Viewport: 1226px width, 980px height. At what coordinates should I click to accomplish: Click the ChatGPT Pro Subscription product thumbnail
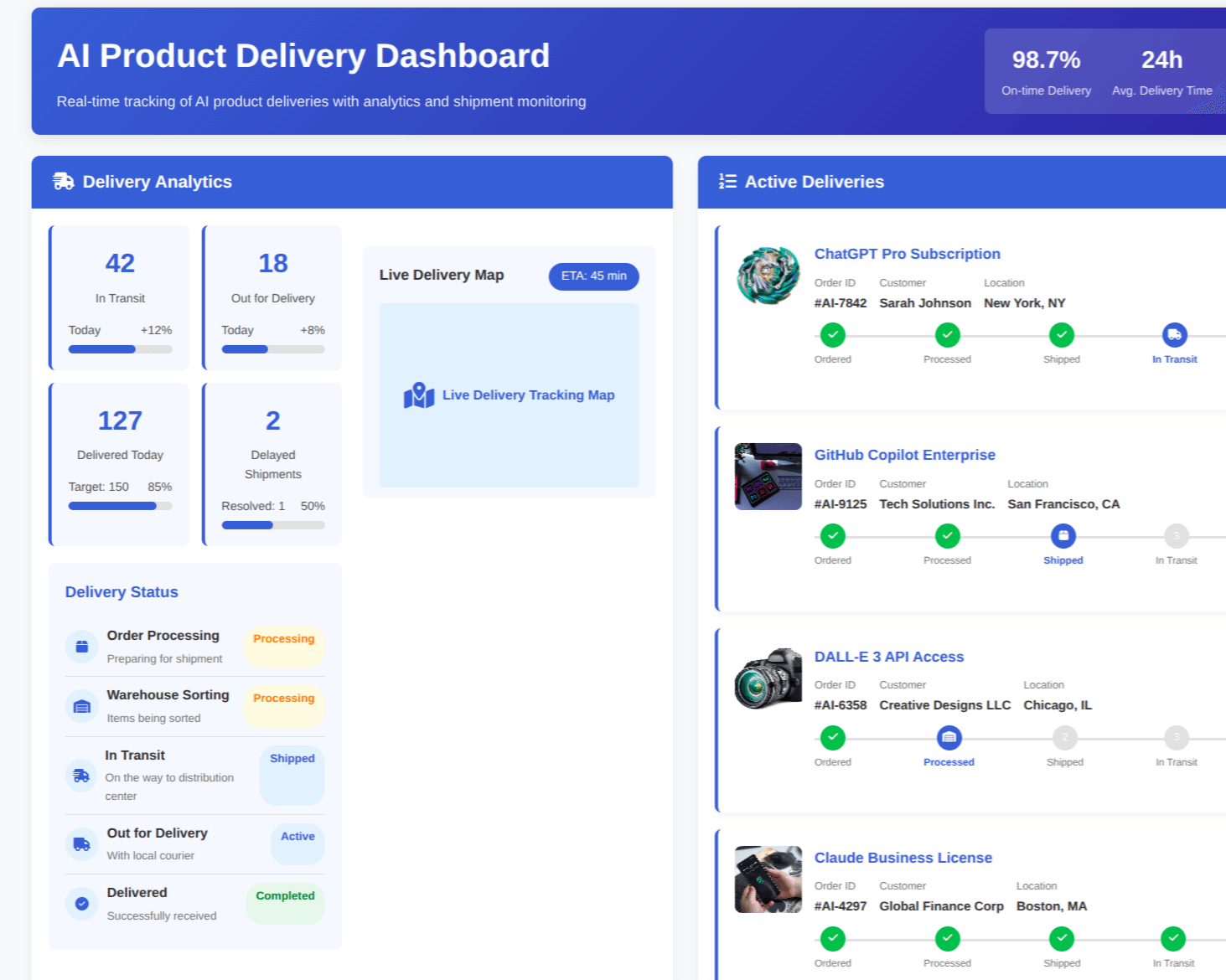pyautogui.click(x=768, y=276)
